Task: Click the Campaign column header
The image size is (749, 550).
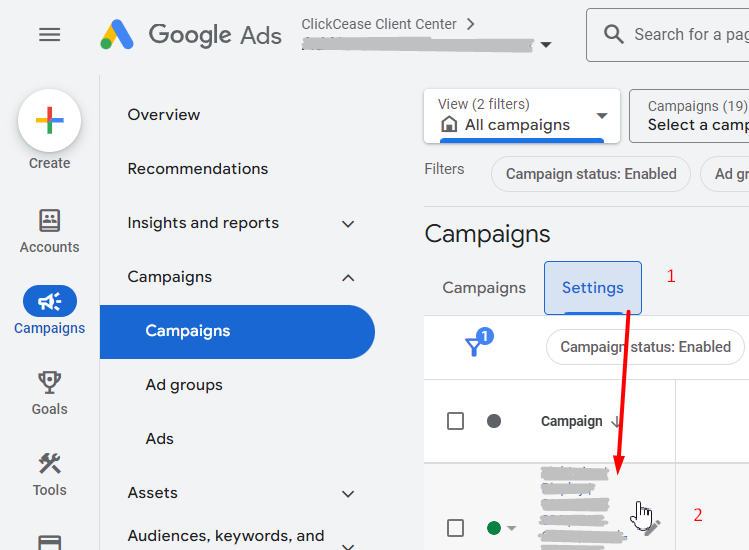Action: [572, 421]
